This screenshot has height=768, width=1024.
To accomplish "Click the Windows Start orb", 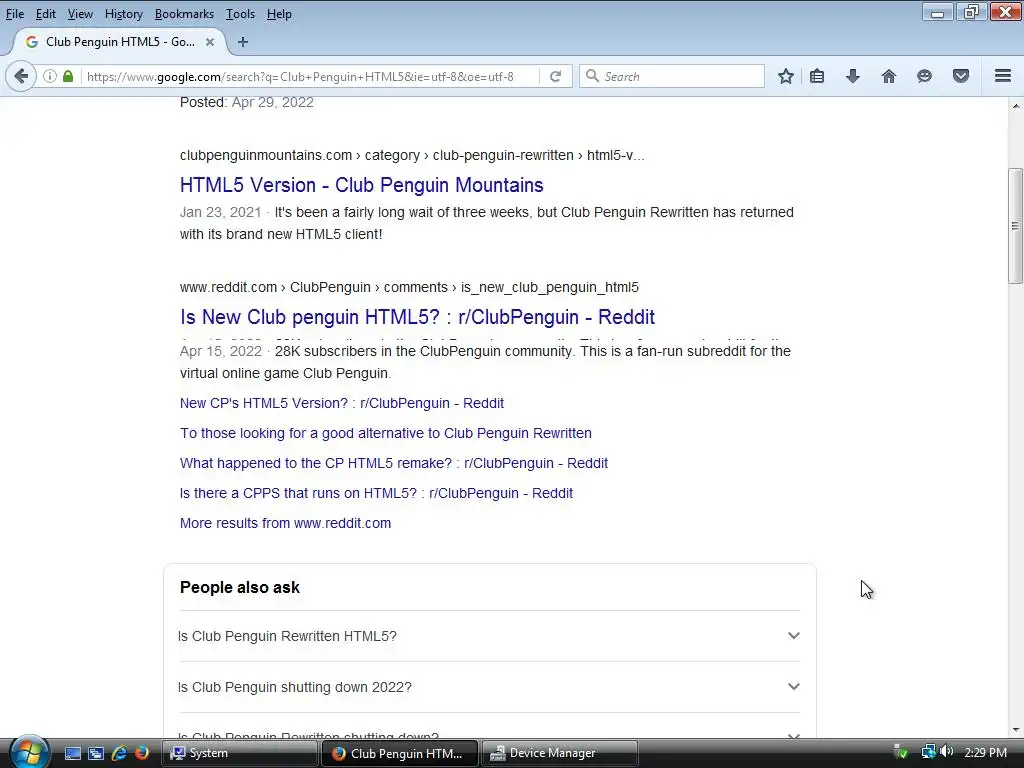I will tap(29, 752).
